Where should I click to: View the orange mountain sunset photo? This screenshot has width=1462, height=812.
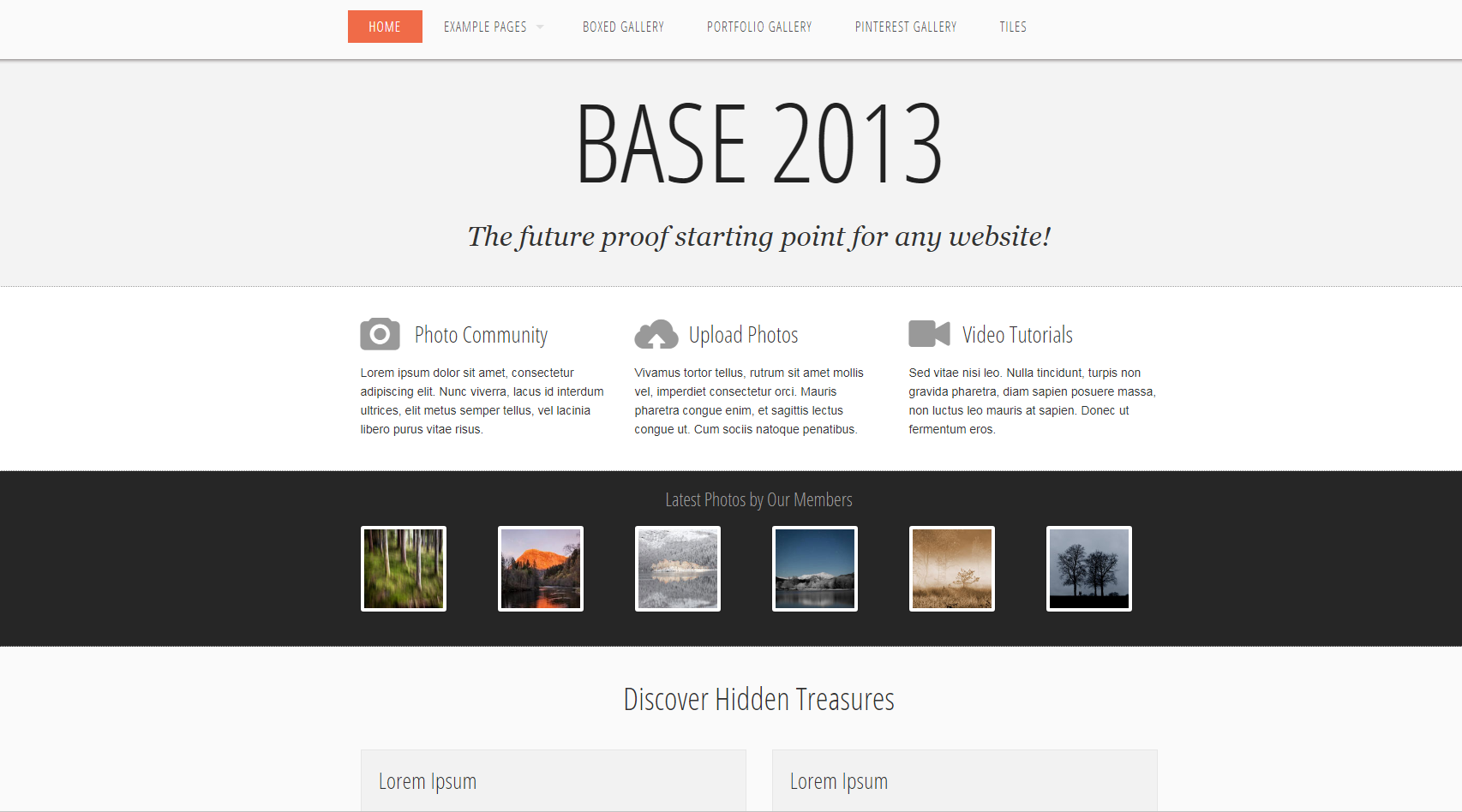[541, 569]
